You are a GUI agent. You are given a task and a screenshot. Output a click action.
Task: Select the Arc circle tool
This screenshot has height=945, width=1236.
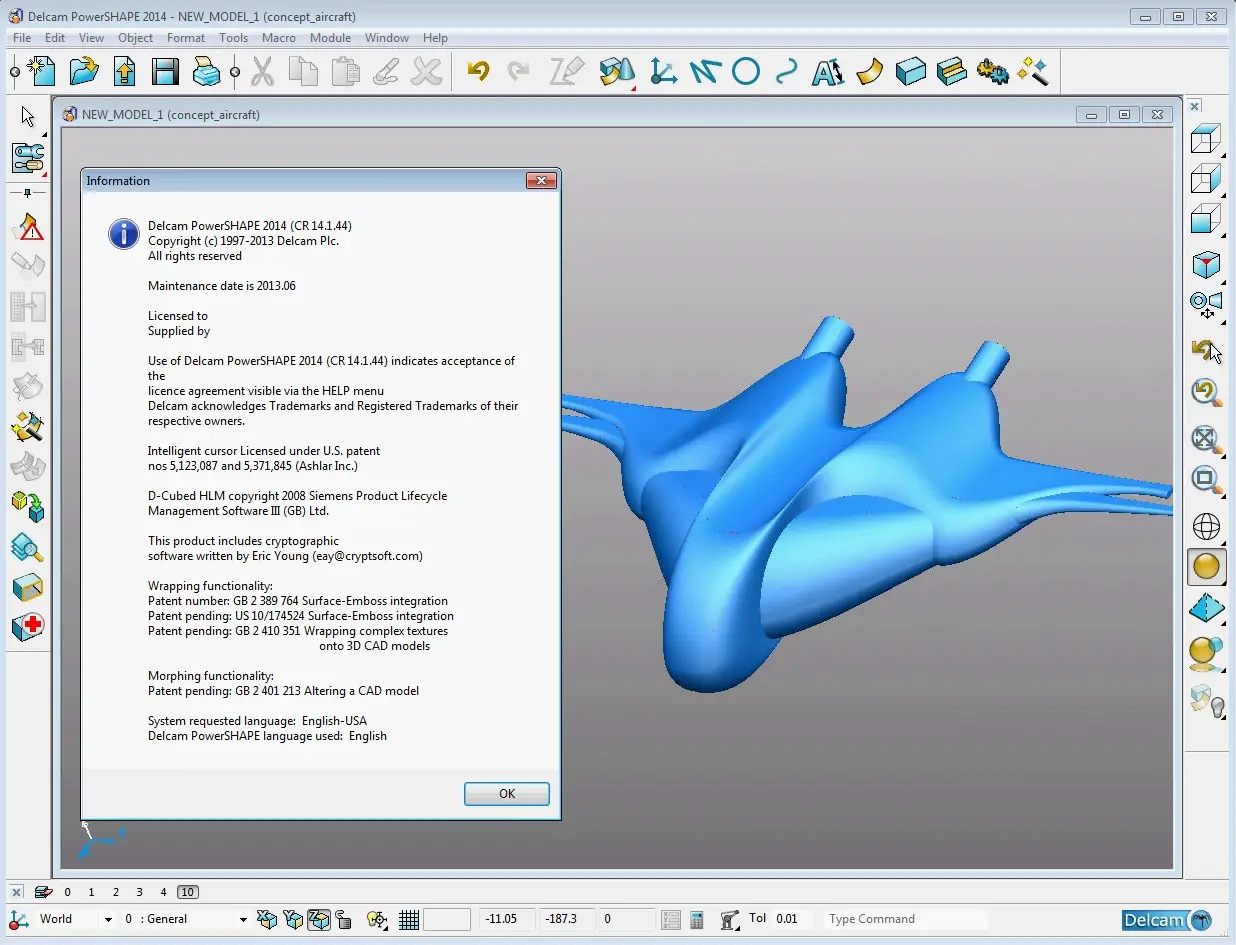(746, 71)
